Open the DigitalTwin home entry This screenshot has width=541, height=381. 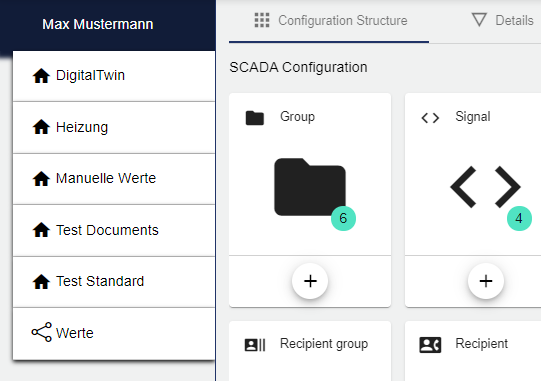pos(114,76)
